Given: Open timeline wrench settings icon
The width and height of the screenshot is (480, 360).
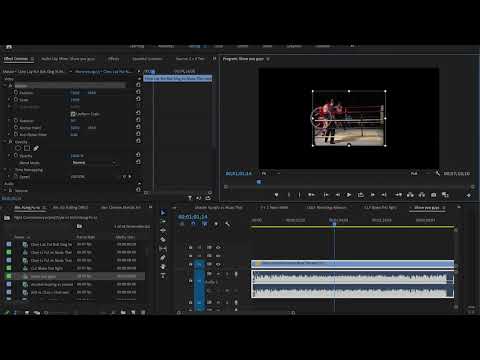Looking at the screenshot, I should coord(228,224).
